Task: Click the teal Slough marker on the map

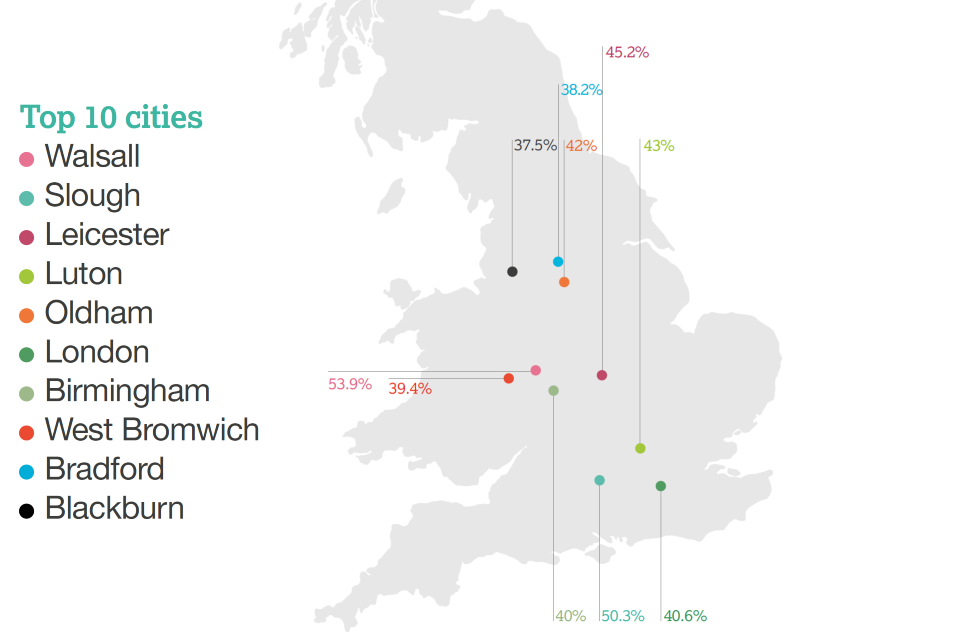Action: click(599, 480)
